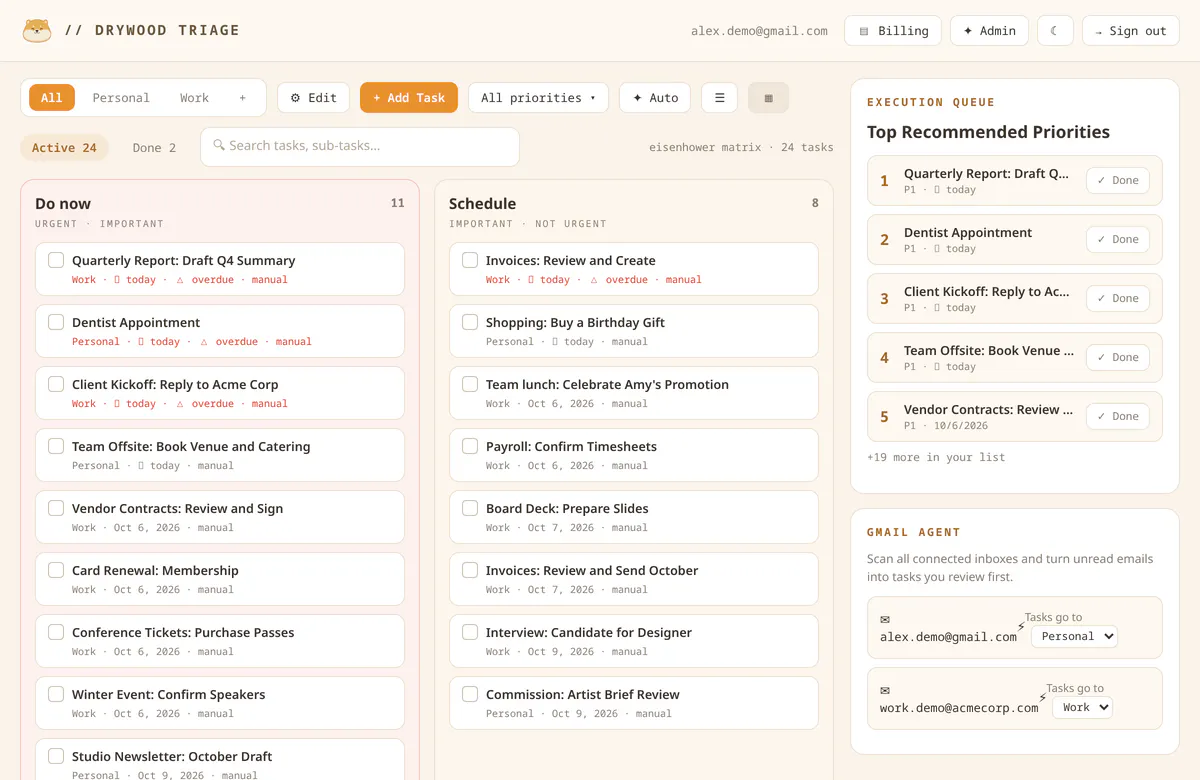The height and width of the screenshot is (780, 1200).
Task: Open task title 'Card Renewal: Membership'
Action: coord(155,570)
